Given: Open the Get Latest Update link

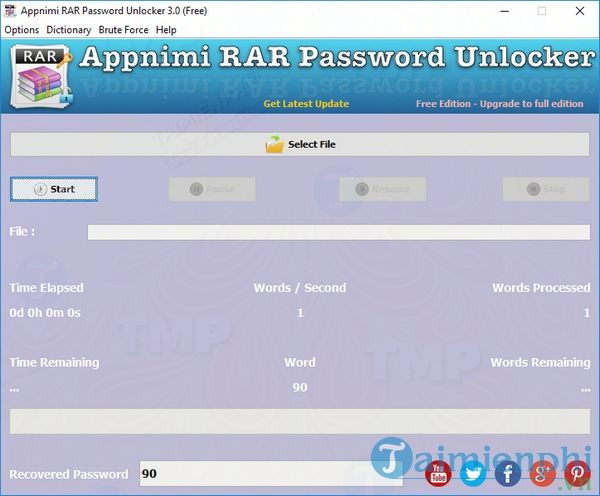Looking at the screenshot, I should coord(306,104).
